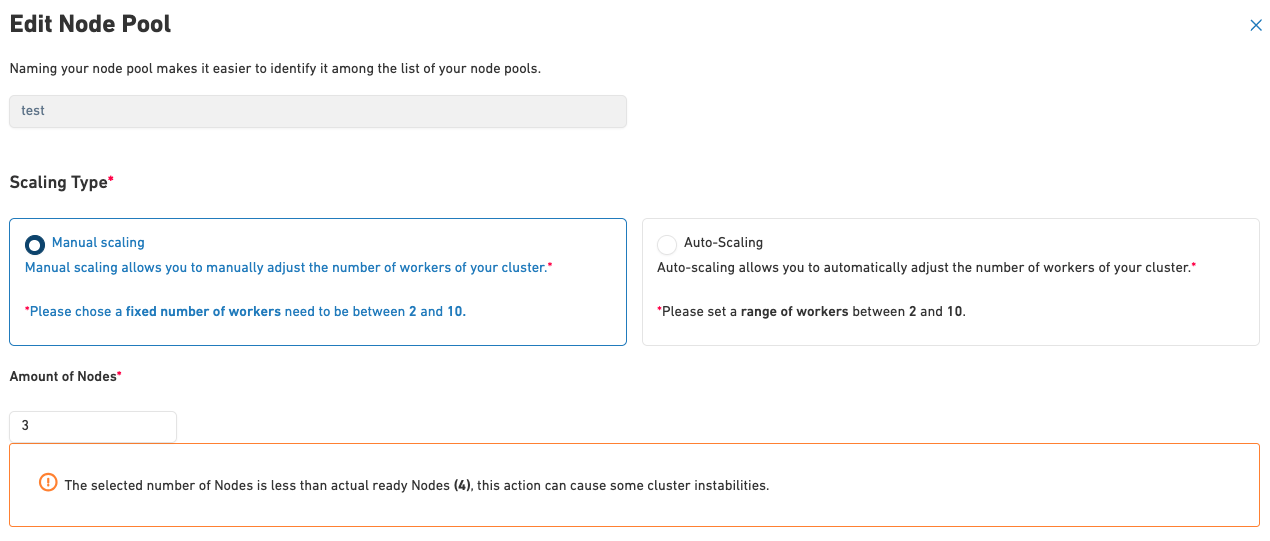Select the Manual scaling radio button

point(35,244)
